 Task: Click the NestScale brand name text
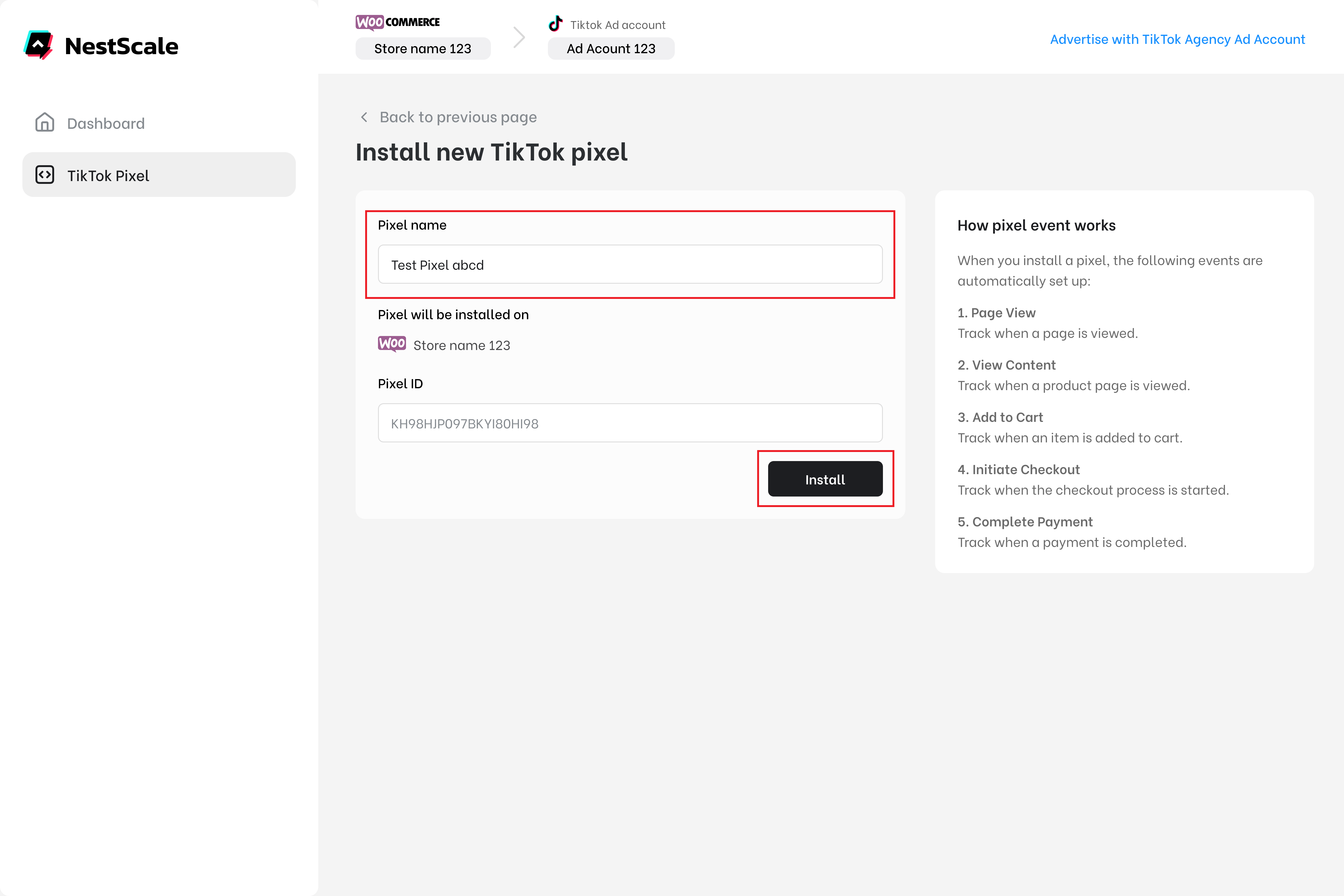click(x=122, y=46)
